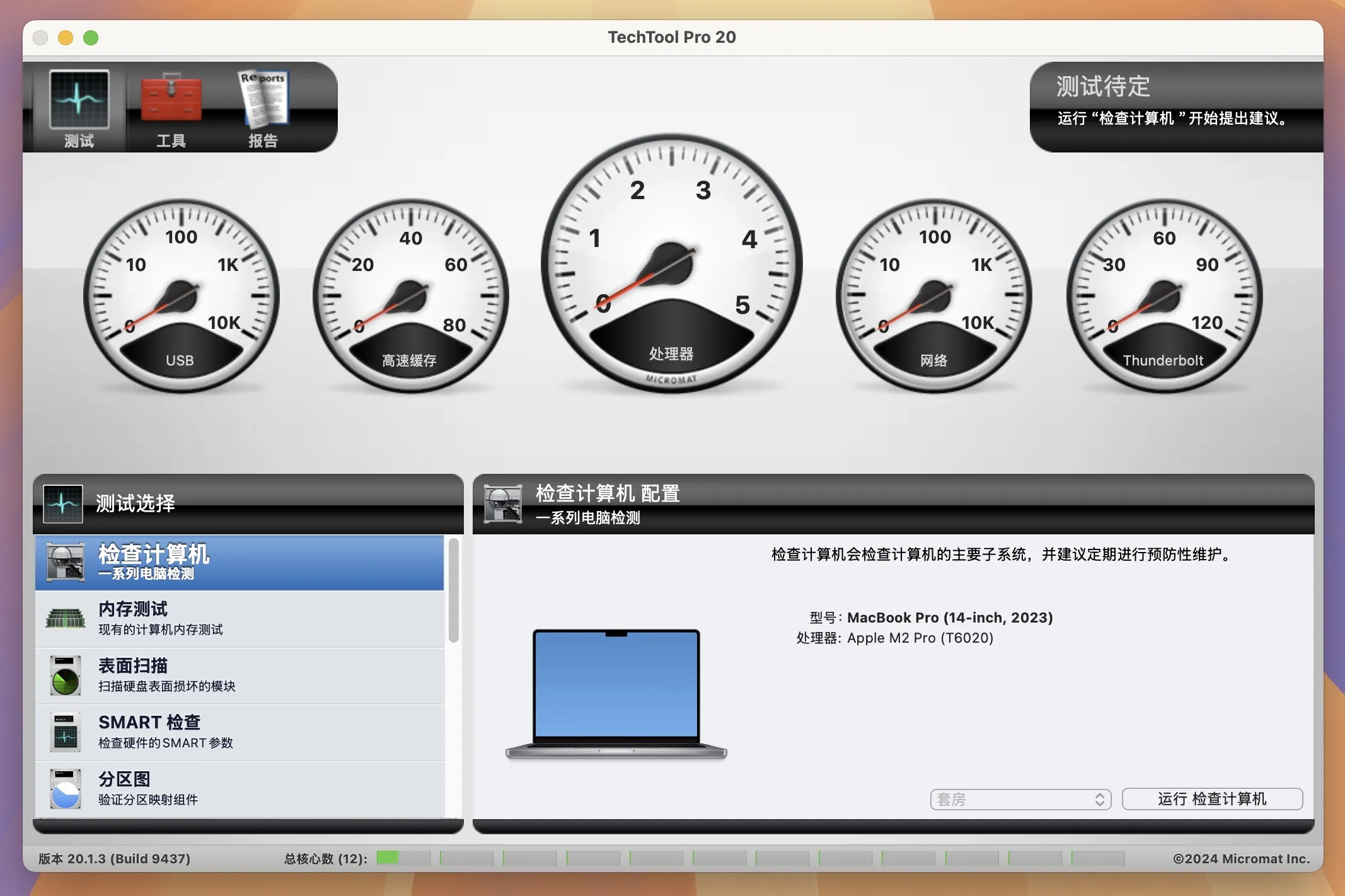
Task: Click the 验证分区映射组件 subtitle
Action: (x=148, y=800)
